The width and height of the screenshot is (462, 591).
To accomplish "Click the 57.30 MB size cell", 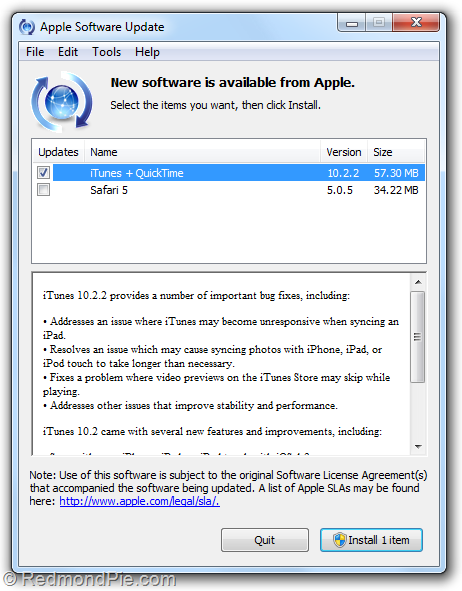I will (x=396, y=173).
